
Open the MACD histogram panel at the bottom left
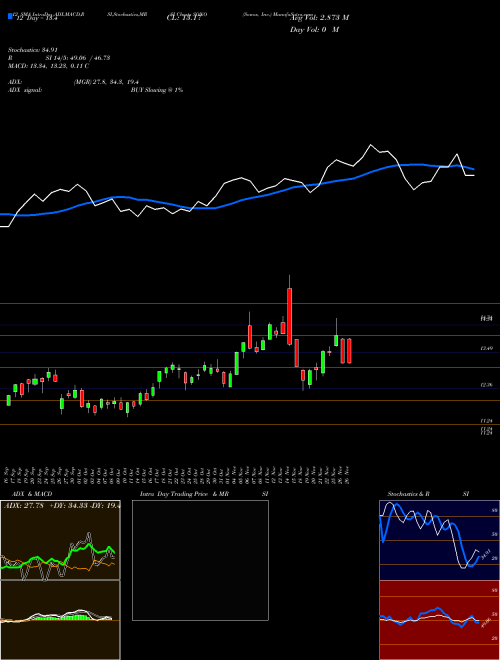(60, 620)
